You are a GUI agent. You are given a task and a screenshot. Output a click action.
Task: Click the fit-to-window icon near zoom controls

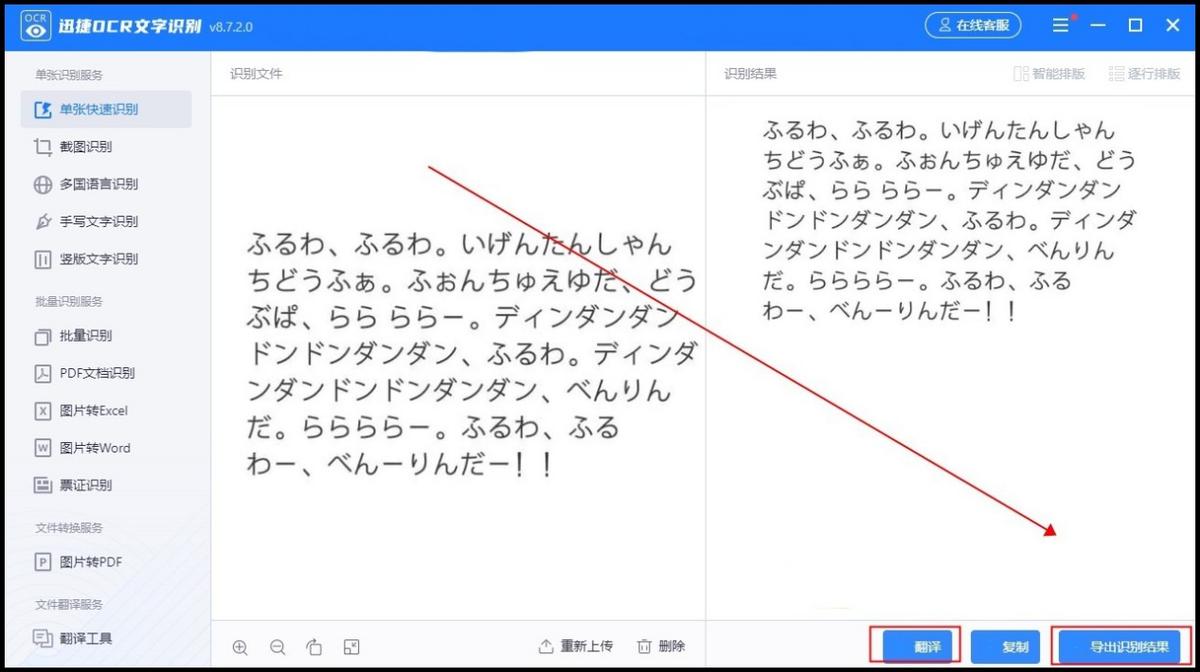click(352, 646)
